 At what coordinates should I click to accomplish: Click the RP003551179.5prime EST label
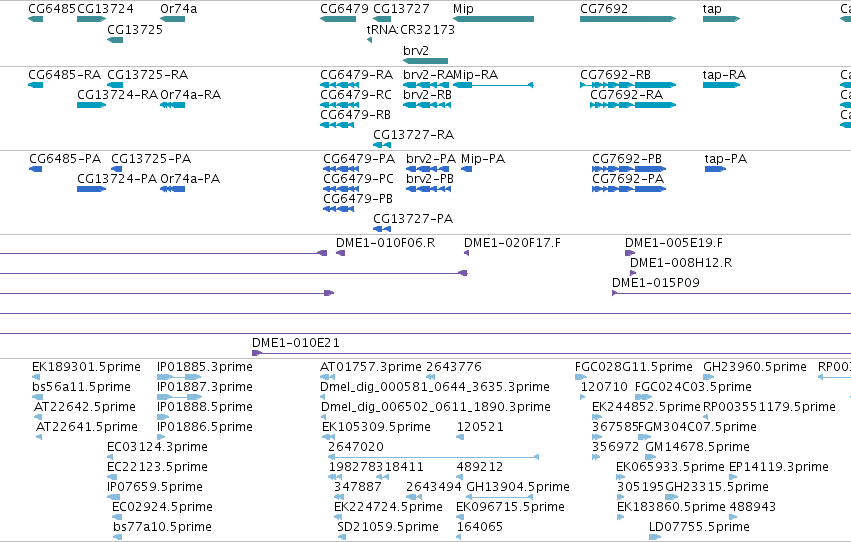769,407
